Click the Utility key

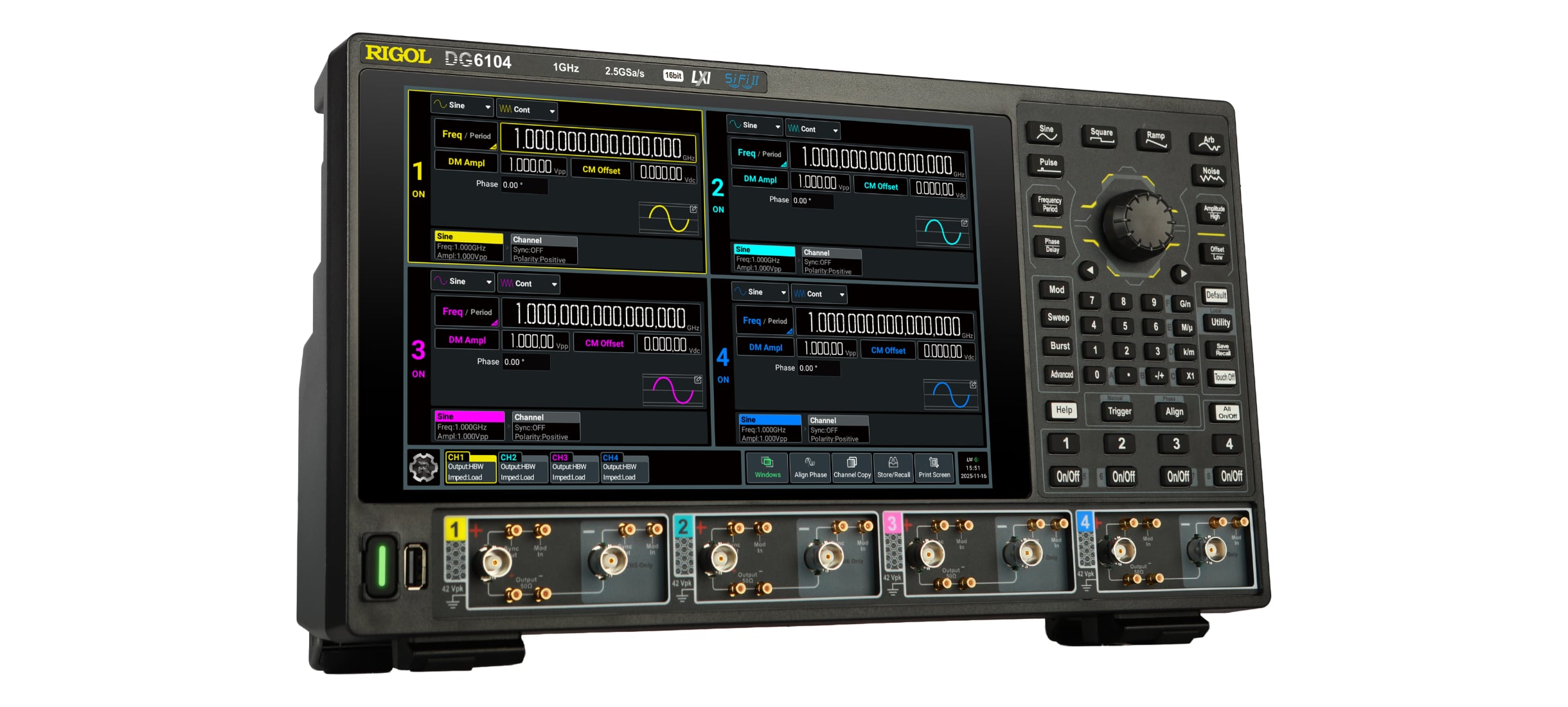click(x=1220, y=323)
